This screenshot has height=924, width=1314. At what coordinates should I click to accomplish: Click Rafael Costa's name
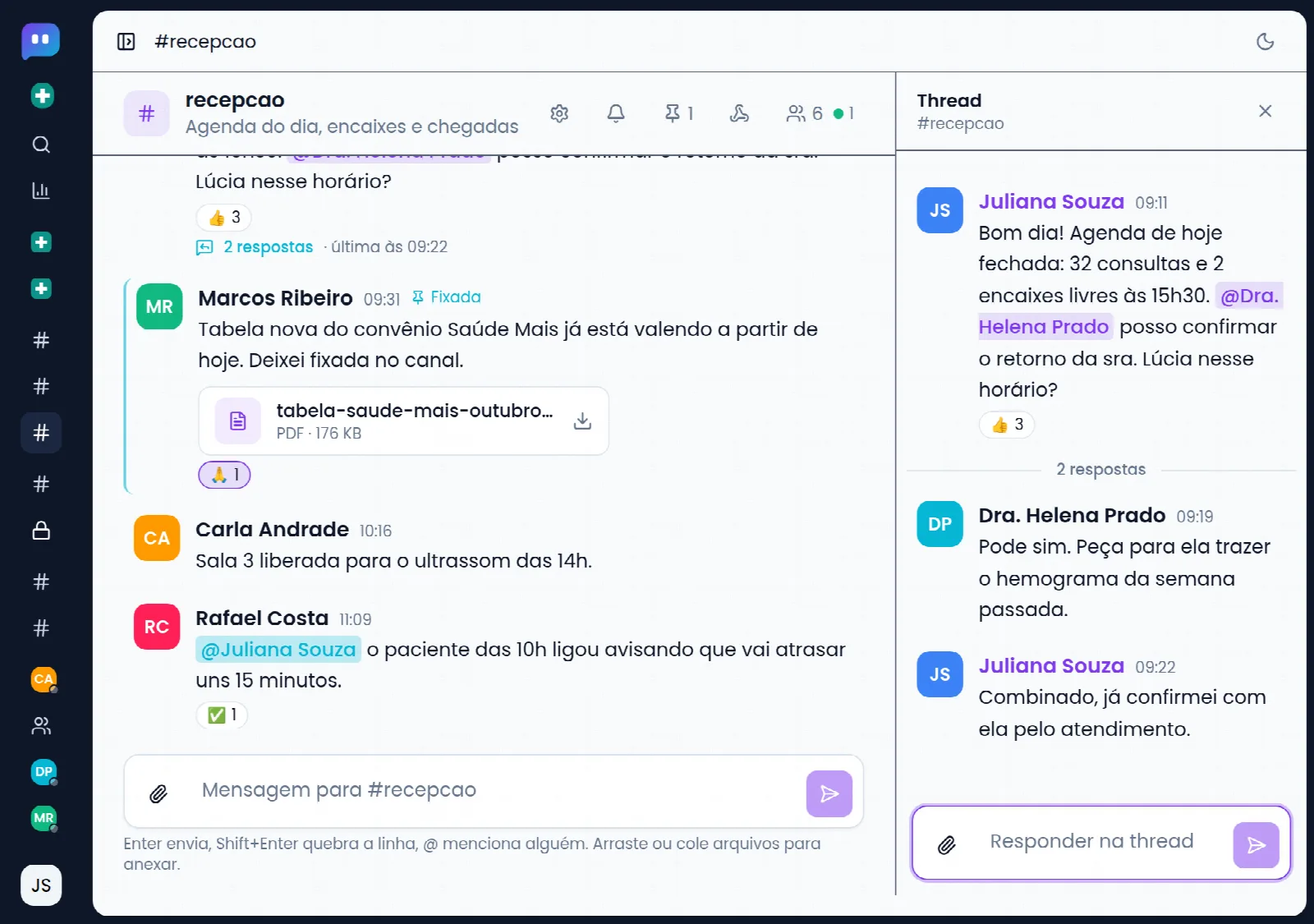pyautogui.click(x=262, y=618)
